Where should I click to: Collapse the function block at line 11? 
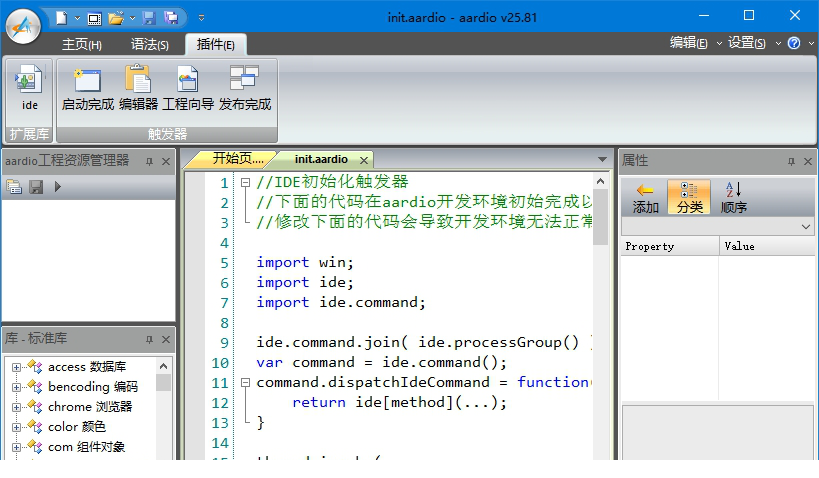coord(245,382)
